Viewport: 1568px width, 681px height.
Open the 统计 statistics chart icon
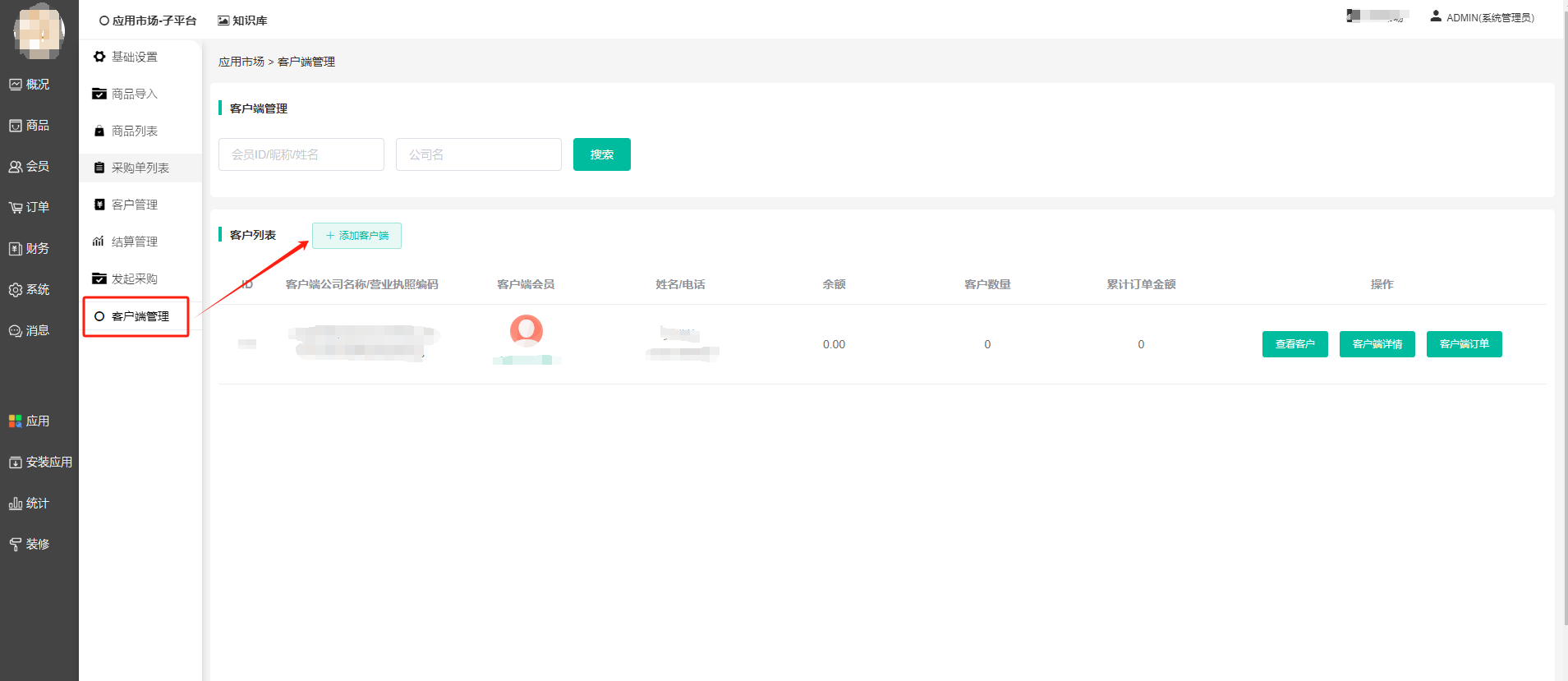click(16, 504)
